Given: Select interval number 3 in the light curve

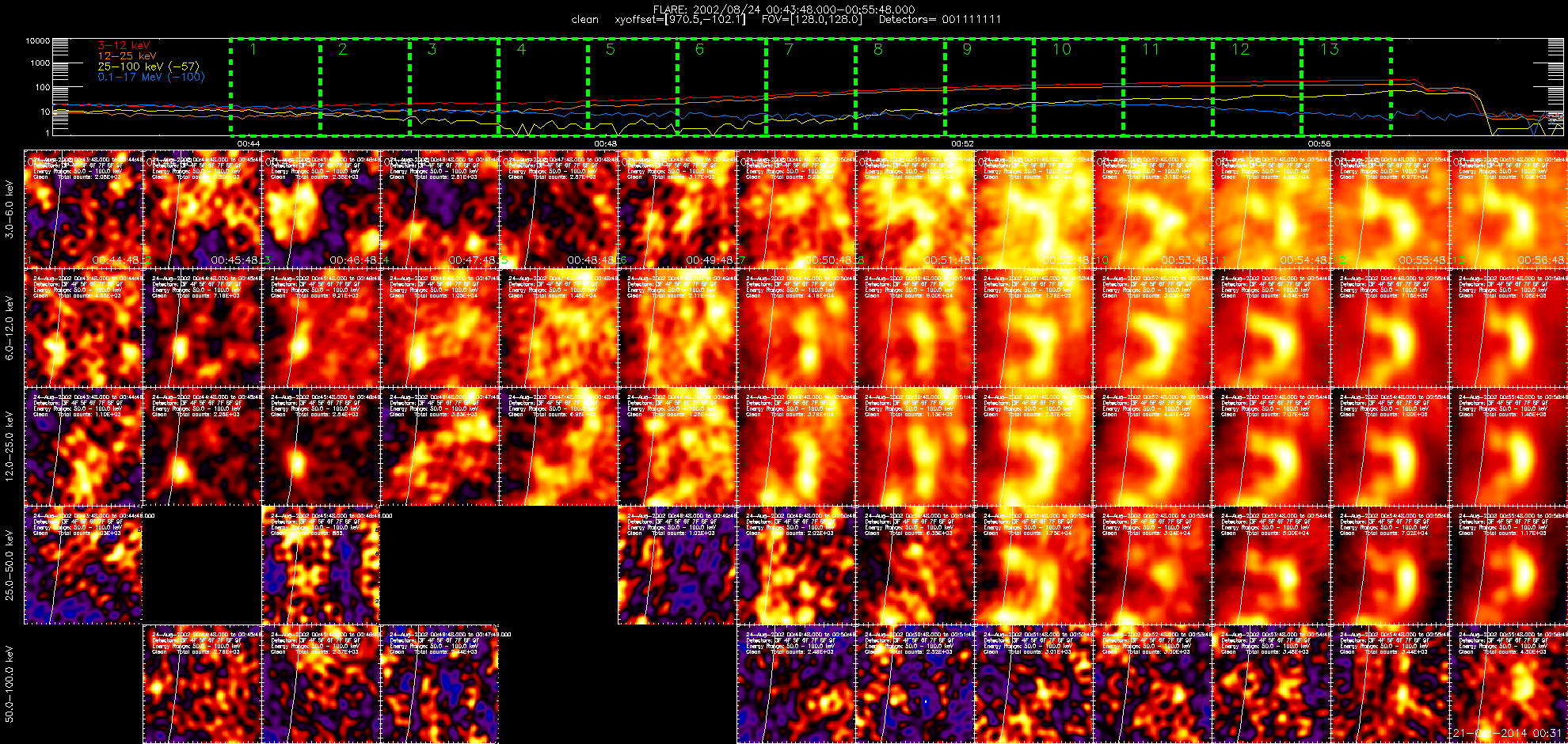Looking at the screenshot, I should click(x=432, y=49).
